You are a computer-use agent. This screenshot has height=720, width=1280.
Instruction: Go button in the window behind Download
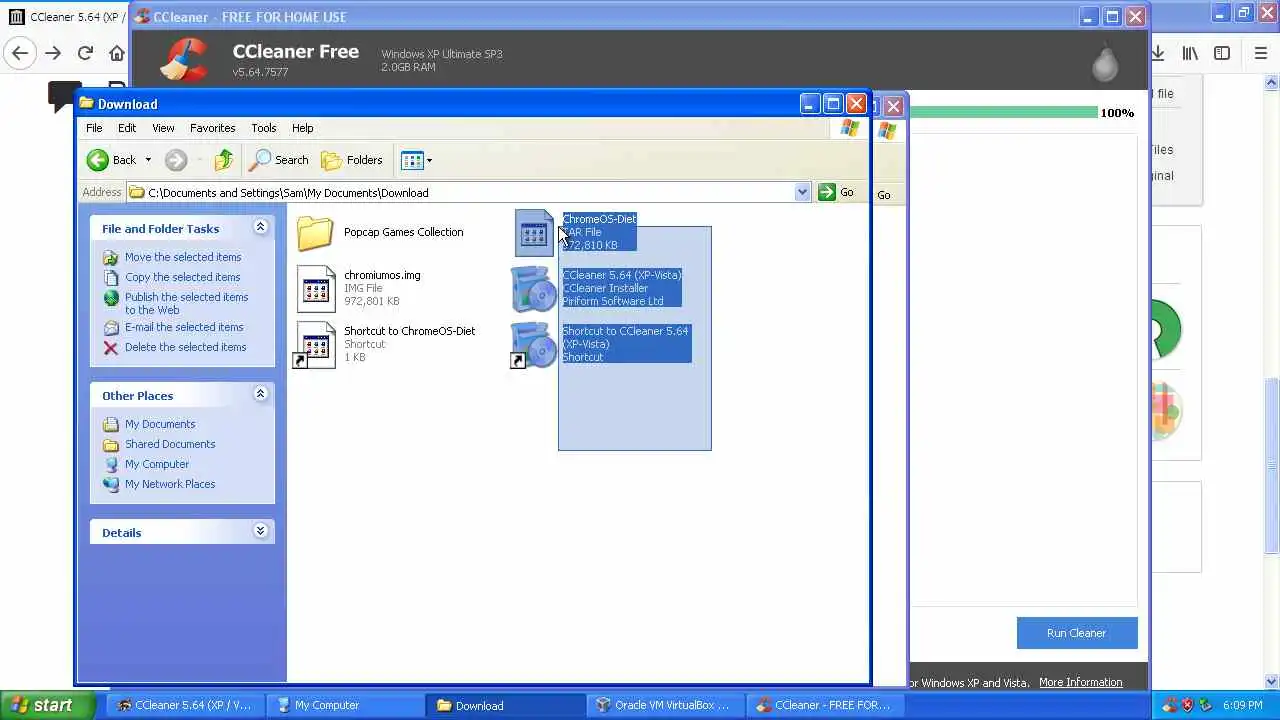(884, 194)
